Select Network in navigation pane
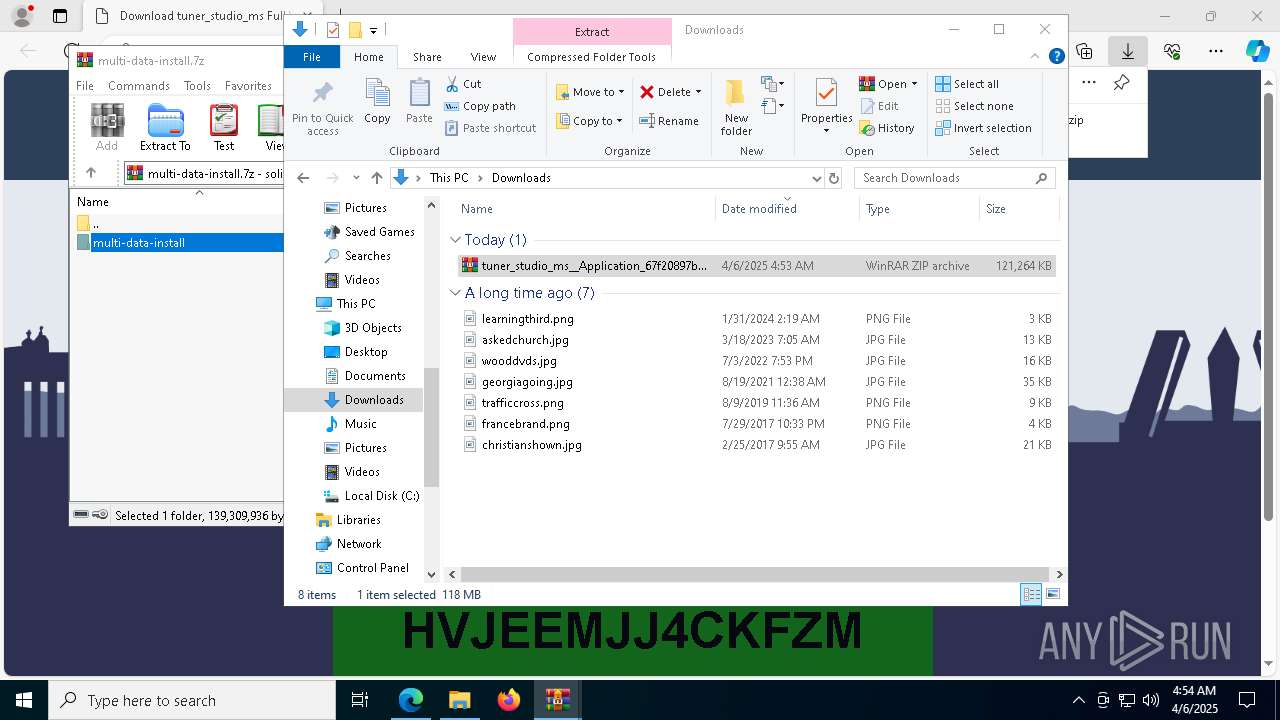 coord(348,544)
